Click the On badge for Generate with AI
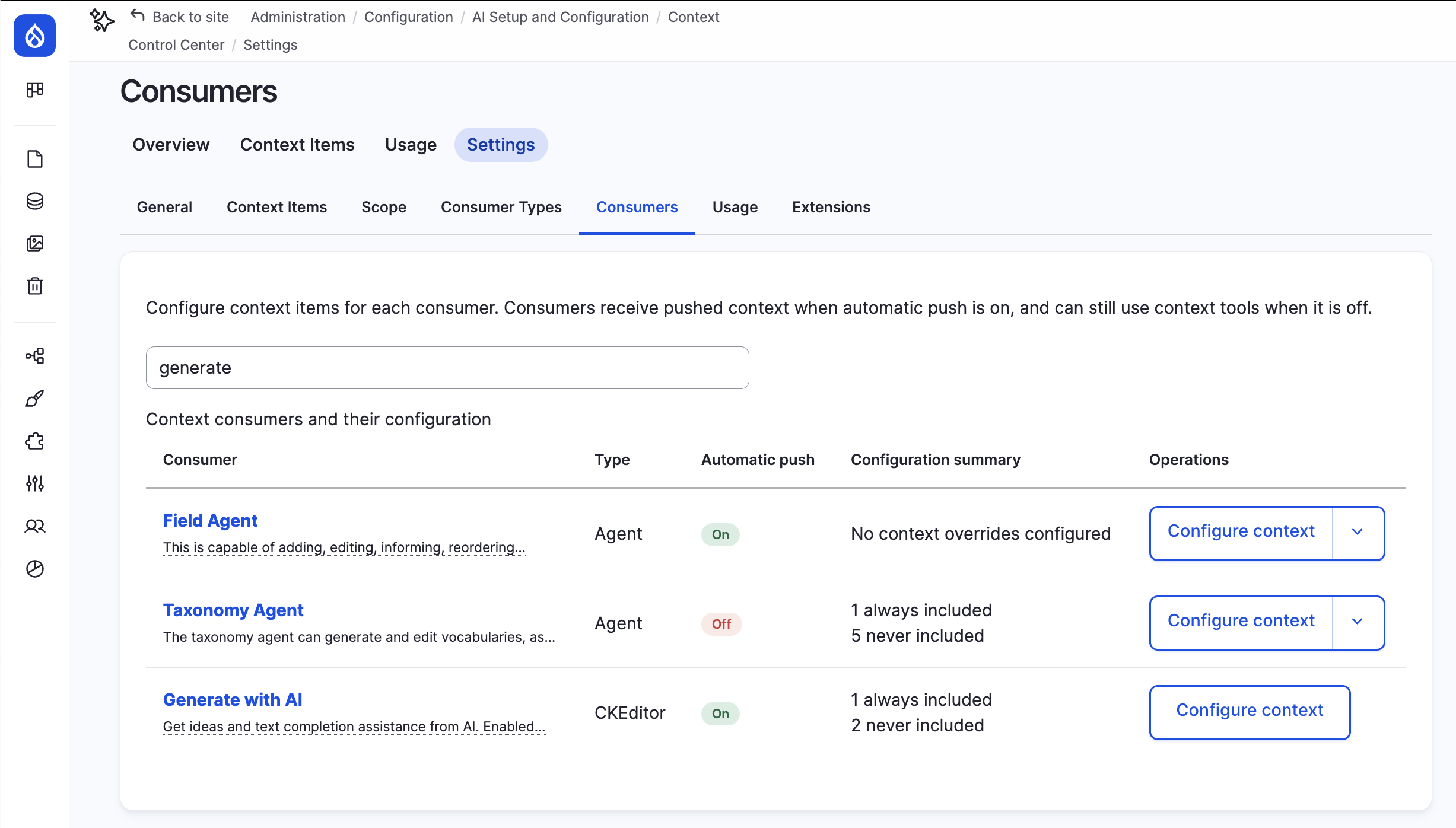This screenshot has height=828, width=1456. point(720,714)
